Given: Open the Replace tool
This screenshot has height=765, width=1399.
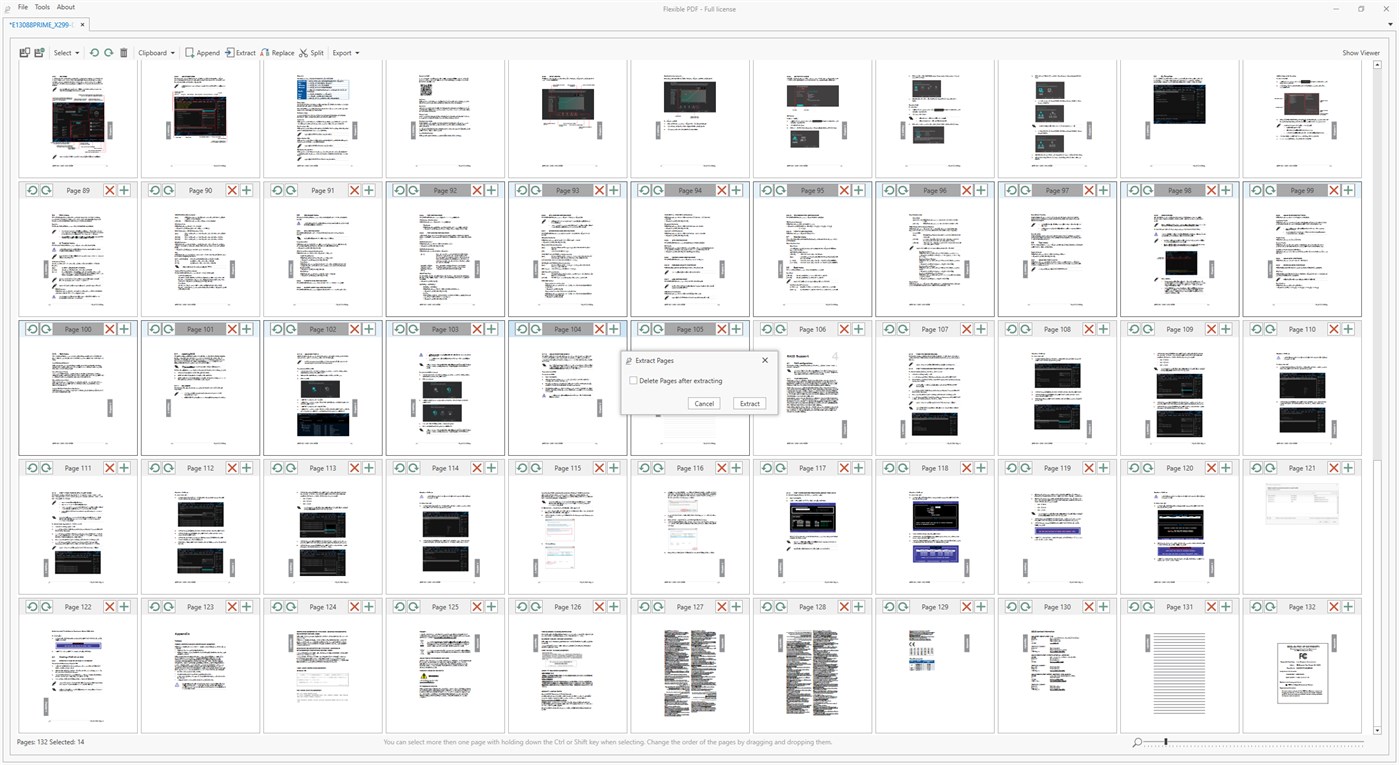Looking at the screenshot, I should click(x=277, y=53).
